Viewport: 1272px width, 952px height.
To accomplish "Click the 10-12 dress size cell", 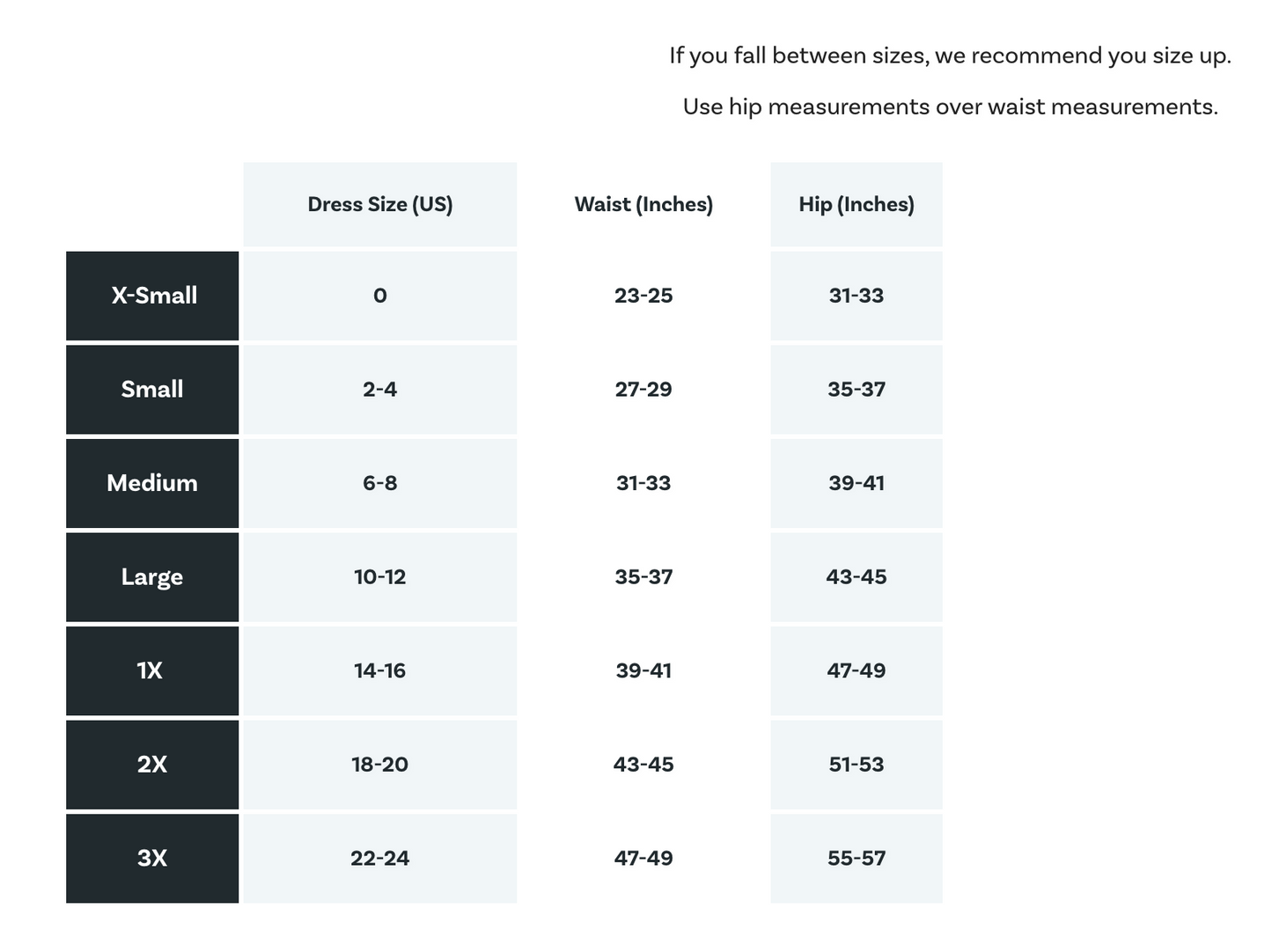I will click(x=379, y=577).
